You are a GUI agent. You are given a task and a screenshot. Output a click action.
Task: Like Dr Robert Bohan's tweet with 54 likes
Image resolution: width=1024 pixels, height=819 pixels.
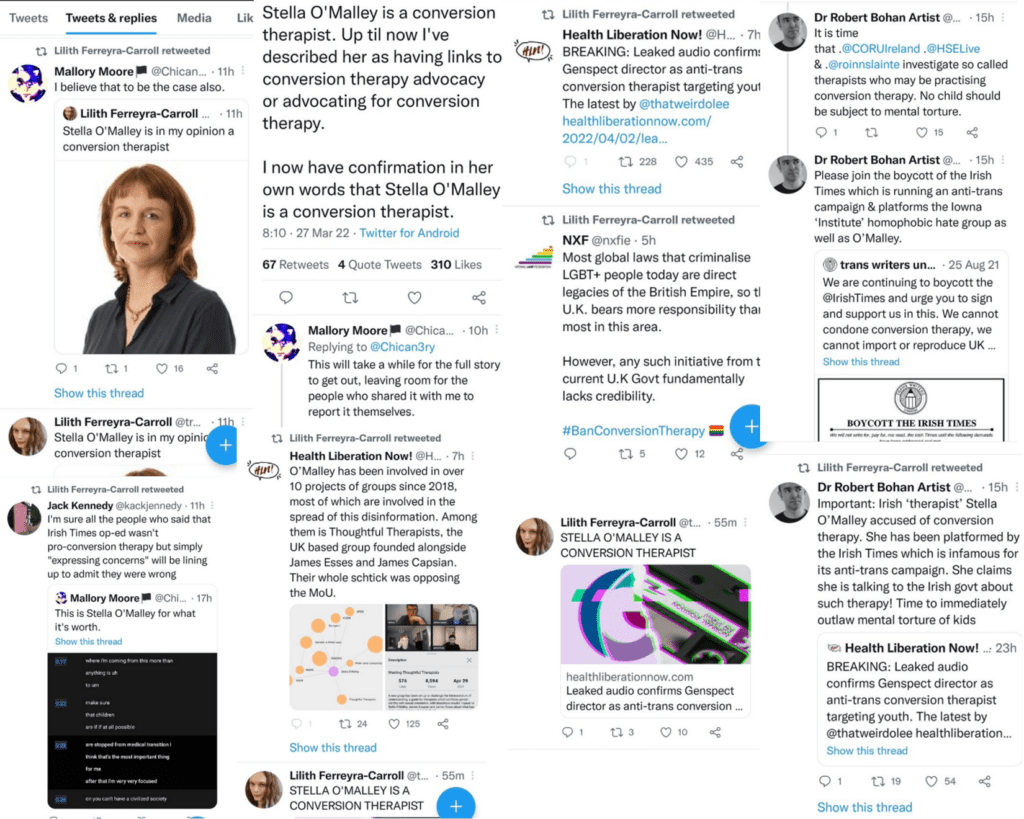pyautogui.click(x=931, y=780)
